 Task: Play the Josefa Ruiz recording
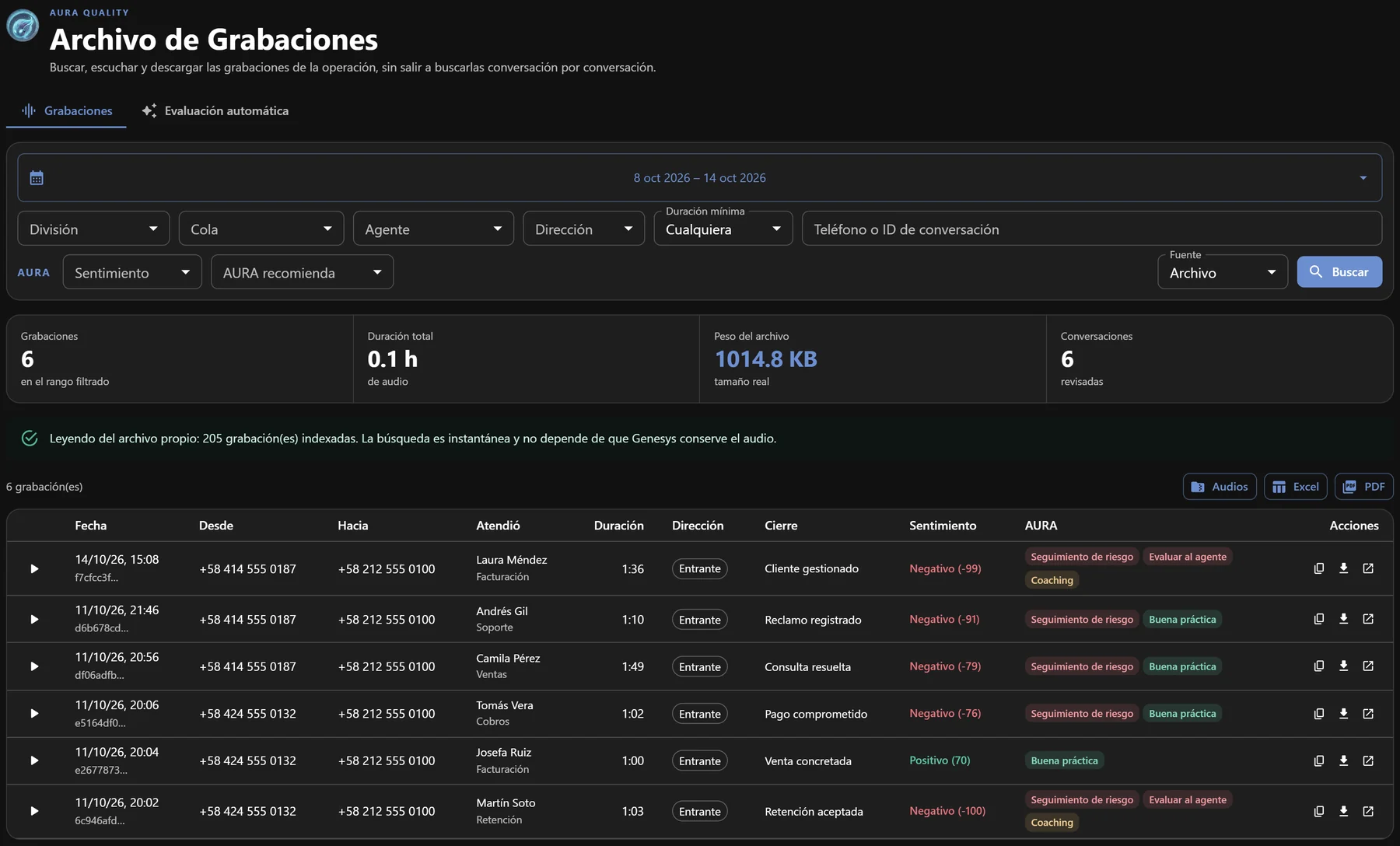[34, 760]
